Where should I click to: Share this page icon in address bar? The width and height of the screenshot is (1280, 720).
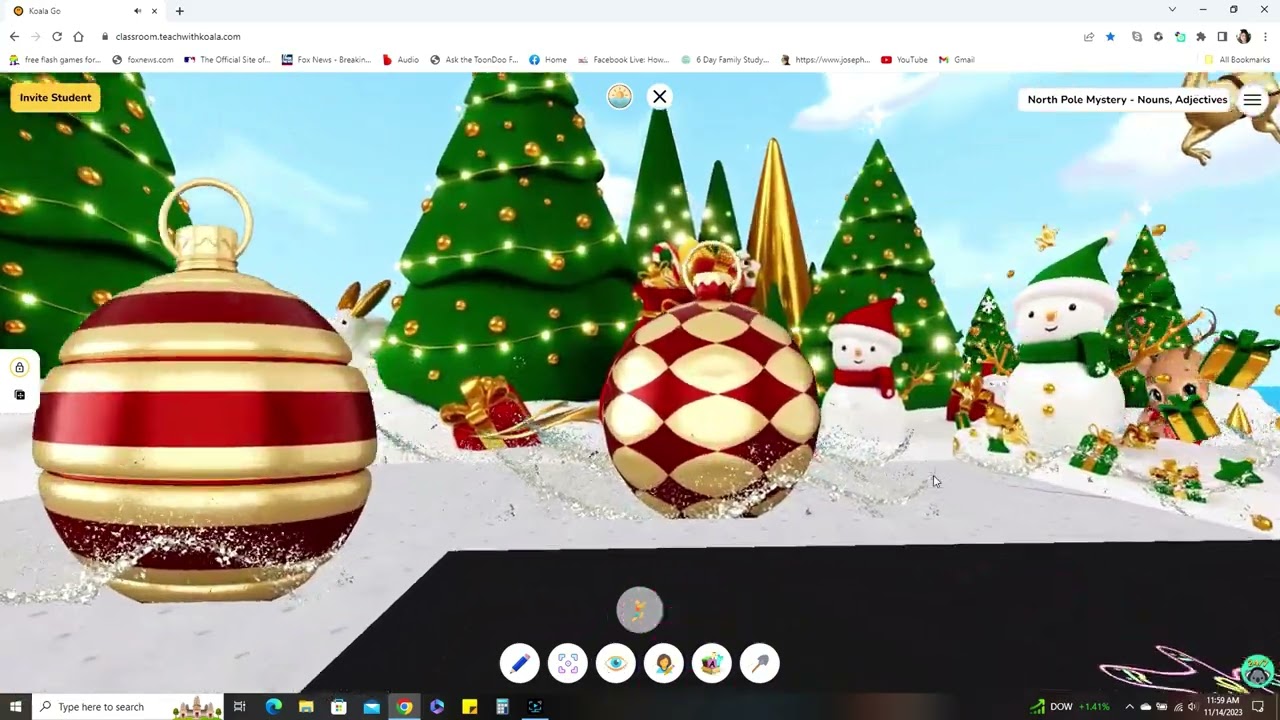(x=1088, y=37)
